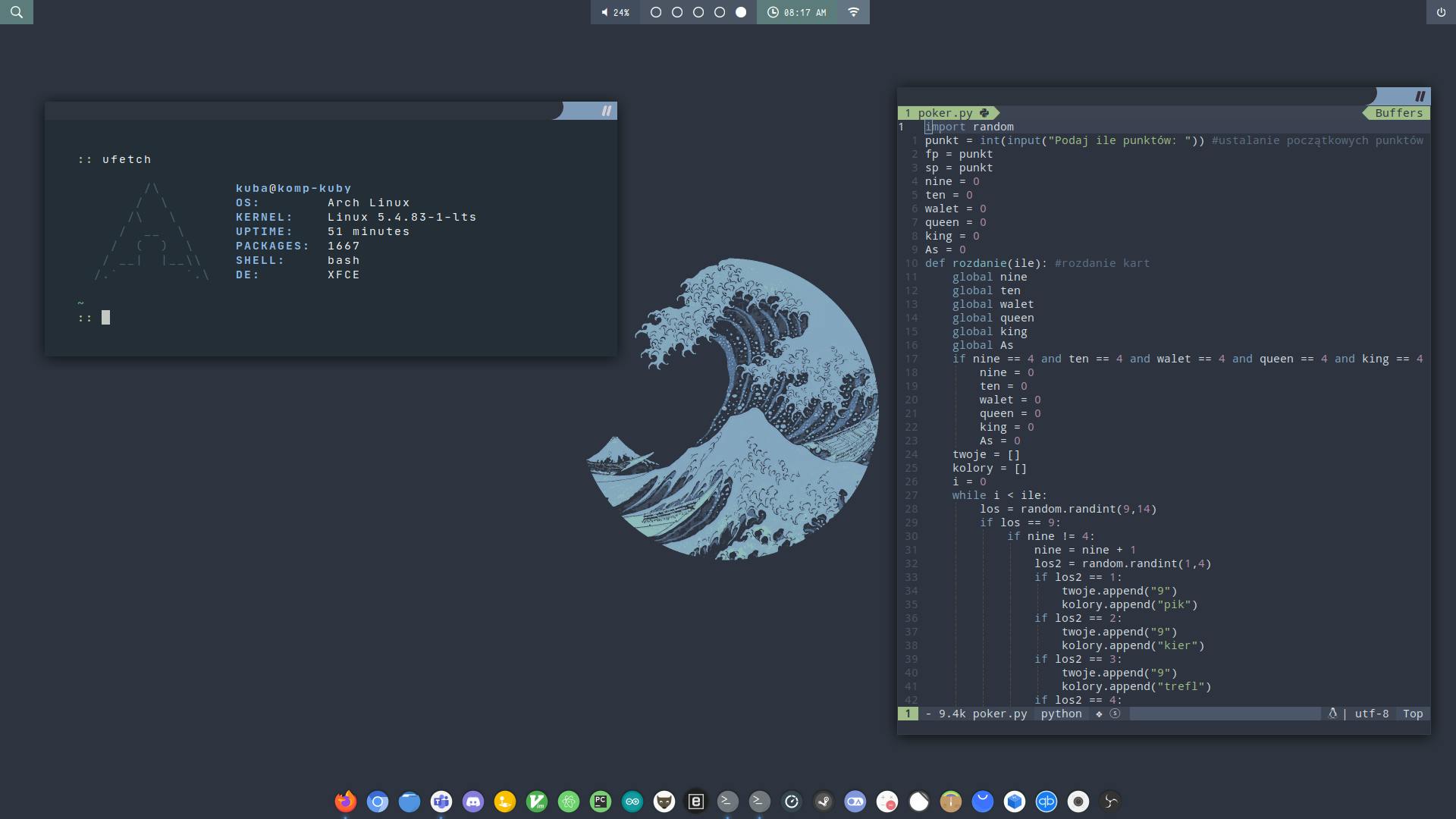
Task: Launch Discord from the dock
Action: coord(473,801)
